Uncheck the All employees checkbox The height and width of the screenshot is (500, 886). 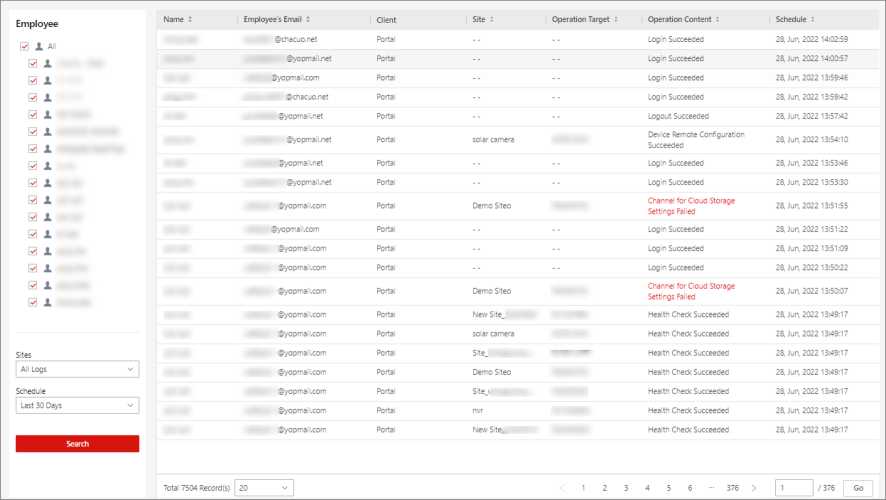click(x=25, y=46)
